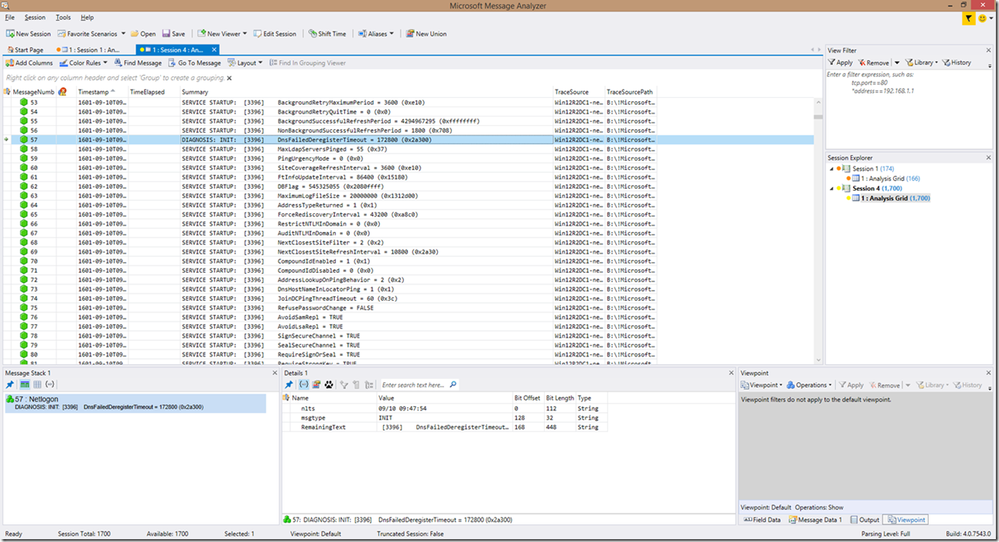The image size is (999, 542).
Task: Switch to the Session 1 analysis tab
Action: (x=88, y=50)
